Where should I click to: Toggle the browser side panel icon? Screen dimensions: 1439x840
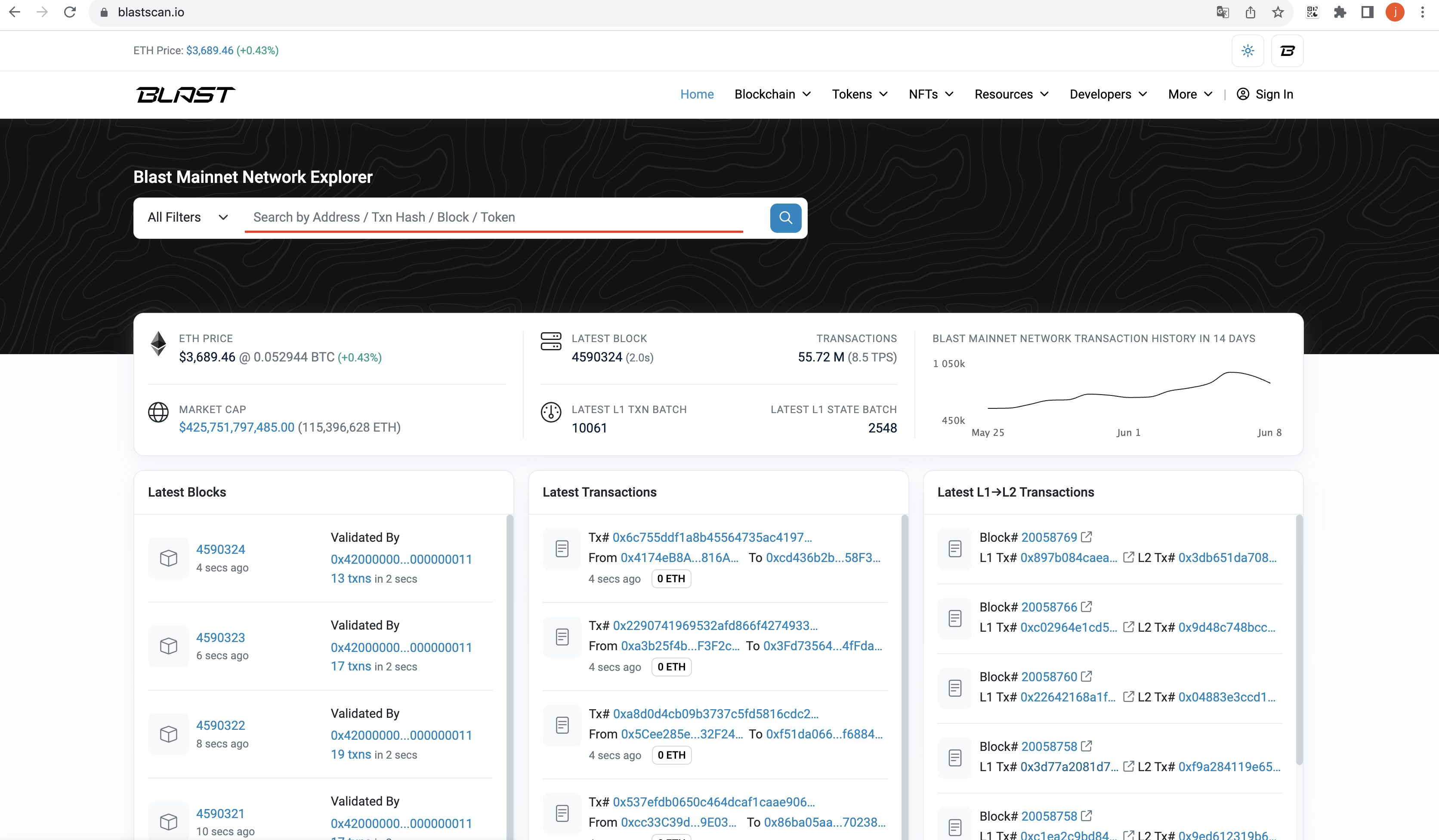coord(1367,12)
